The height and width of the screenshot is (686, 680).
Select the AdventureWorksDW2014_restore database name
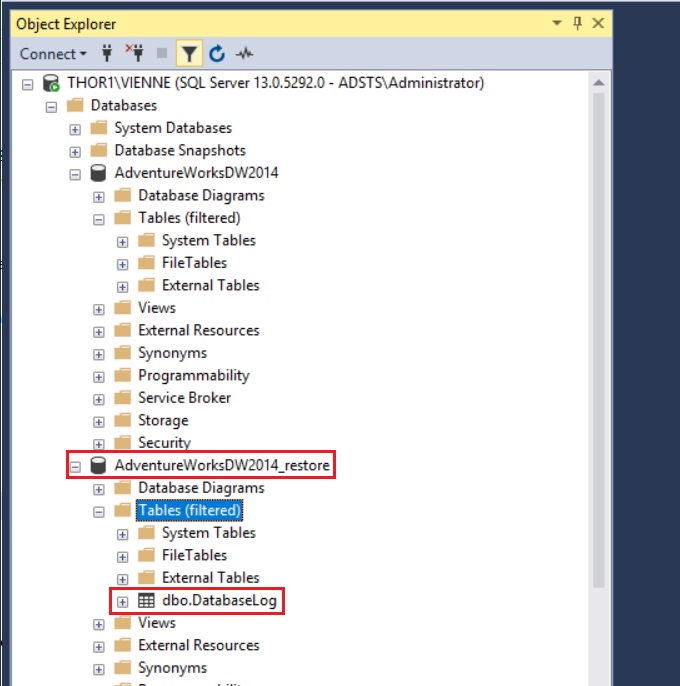point(222,465)
